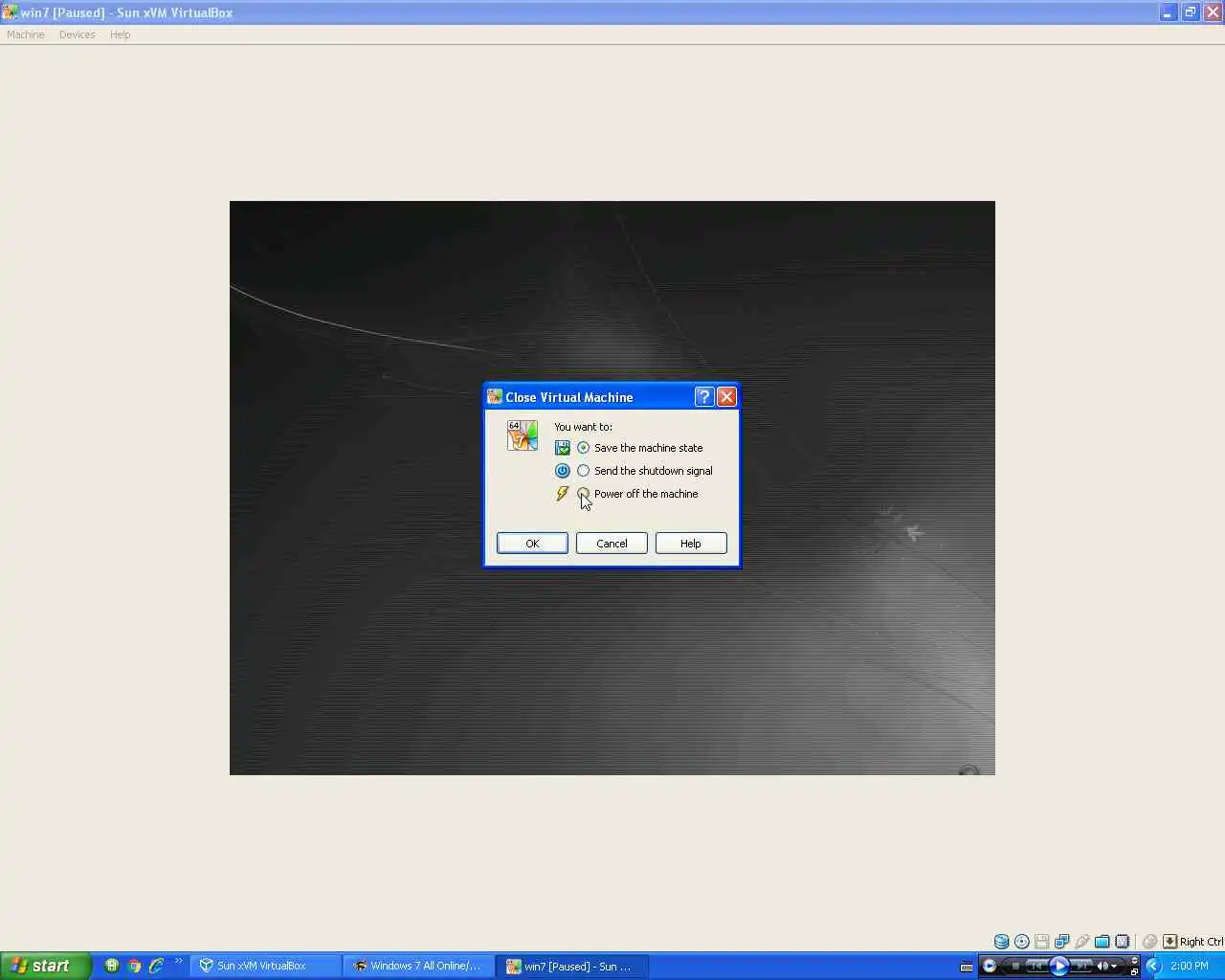
Task: Open the Help menu in VirtualBox menubar
Action: tap(120, 34)
